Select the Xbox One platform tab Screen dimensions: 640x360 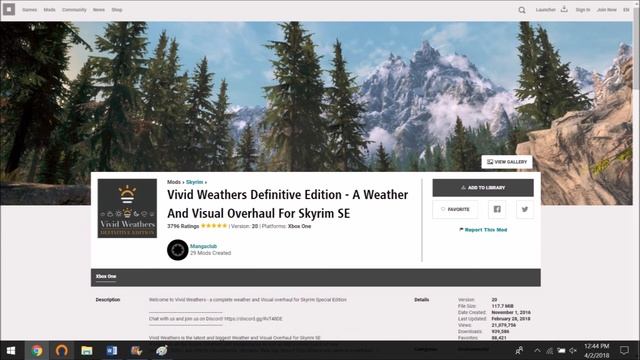pyautogui.click(x=106, y=276)
